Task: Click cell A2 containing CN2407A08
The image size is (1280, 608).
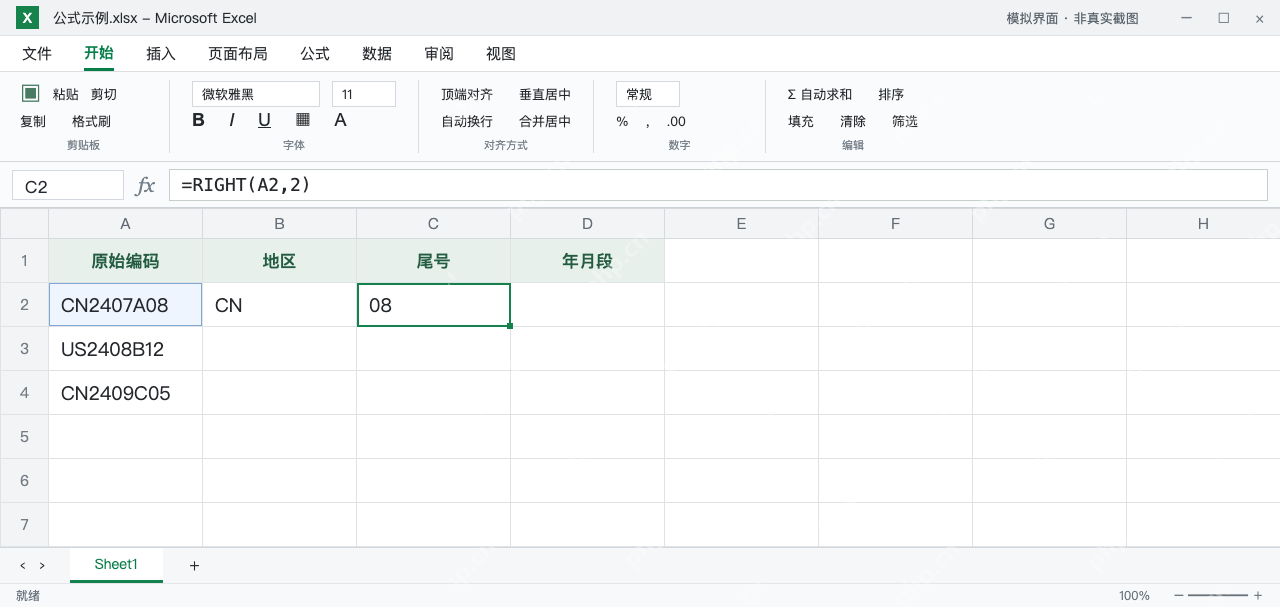Action: point(125,305)
